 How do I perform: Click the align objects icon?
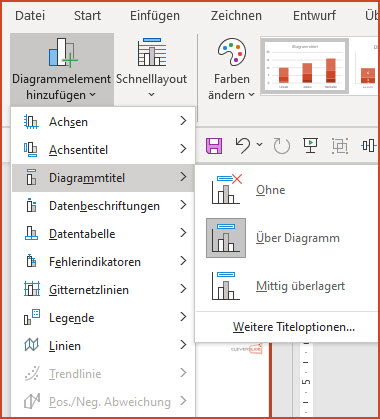click(x=369, y=146)
